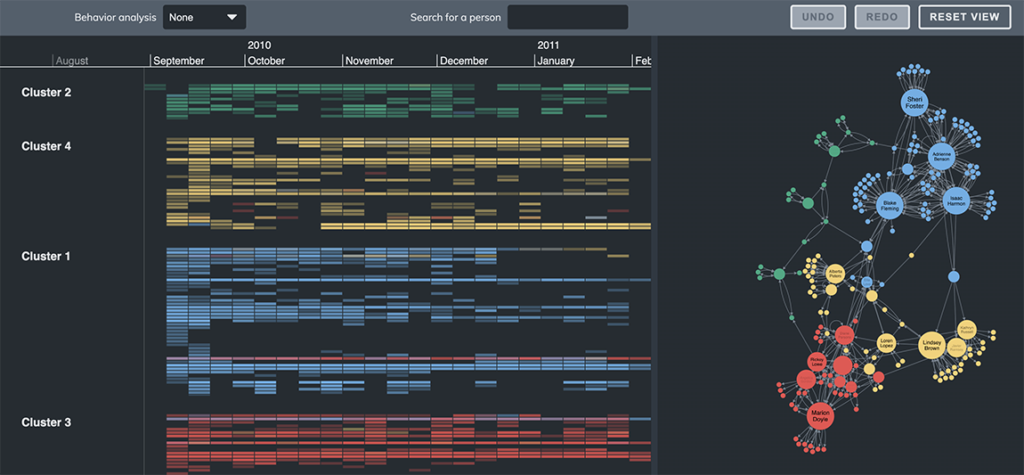The image size is (1024, 475).
Task: Select the Rickey Lowe node
Action: point(817,360)
